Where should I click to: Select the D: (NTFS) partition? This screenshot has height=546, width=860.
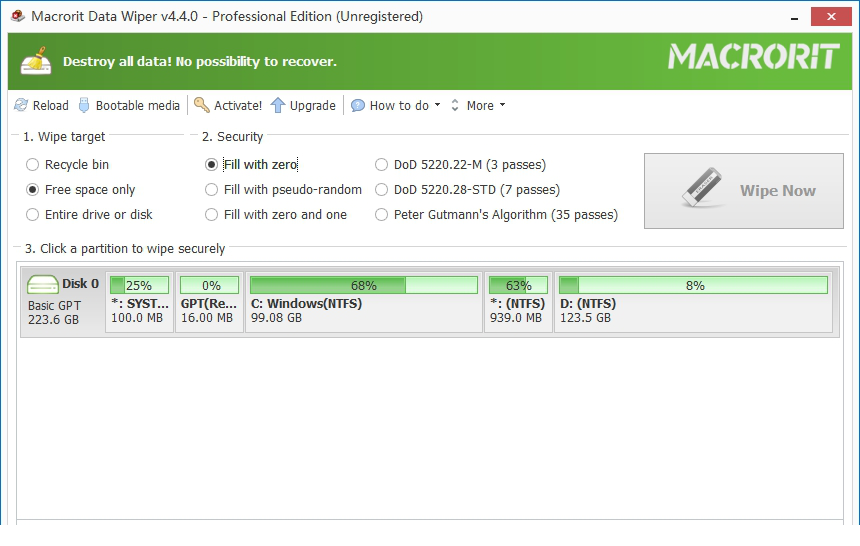coord(693,302)
